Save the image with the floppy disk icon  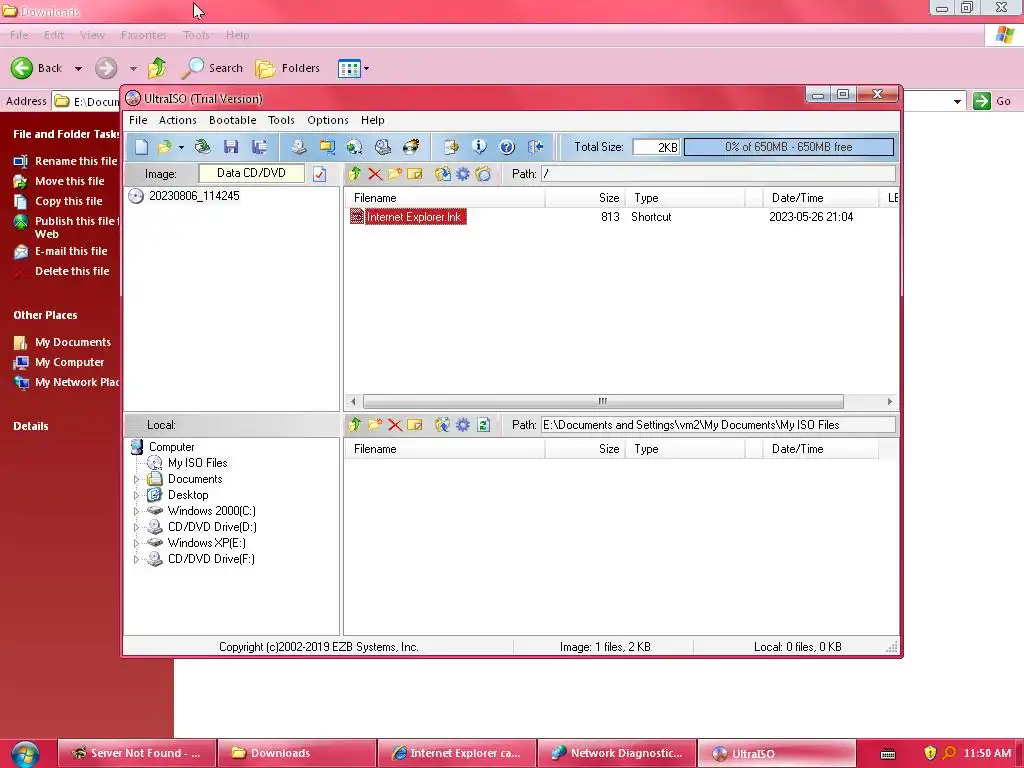point(231,147)
